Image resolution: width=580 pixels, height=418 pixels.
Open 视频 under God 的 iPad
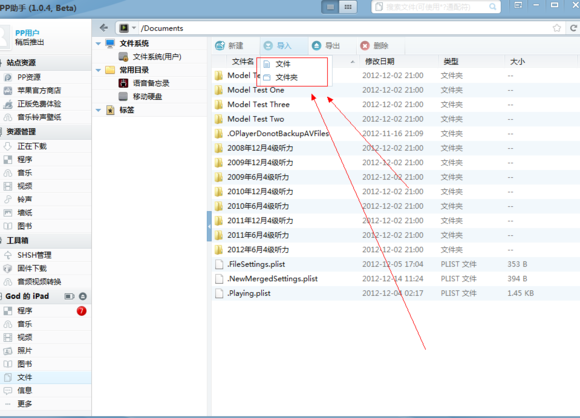(x=24, y=337)
